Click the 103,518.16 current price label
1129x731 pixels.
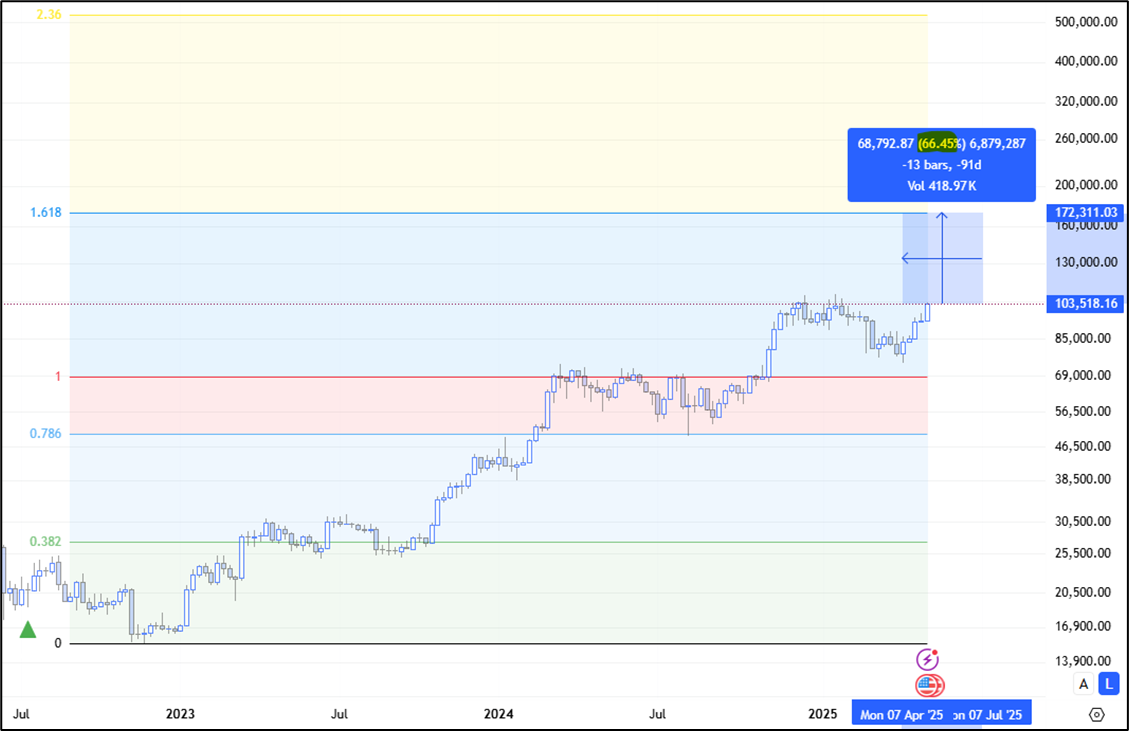click(1085, 304)
